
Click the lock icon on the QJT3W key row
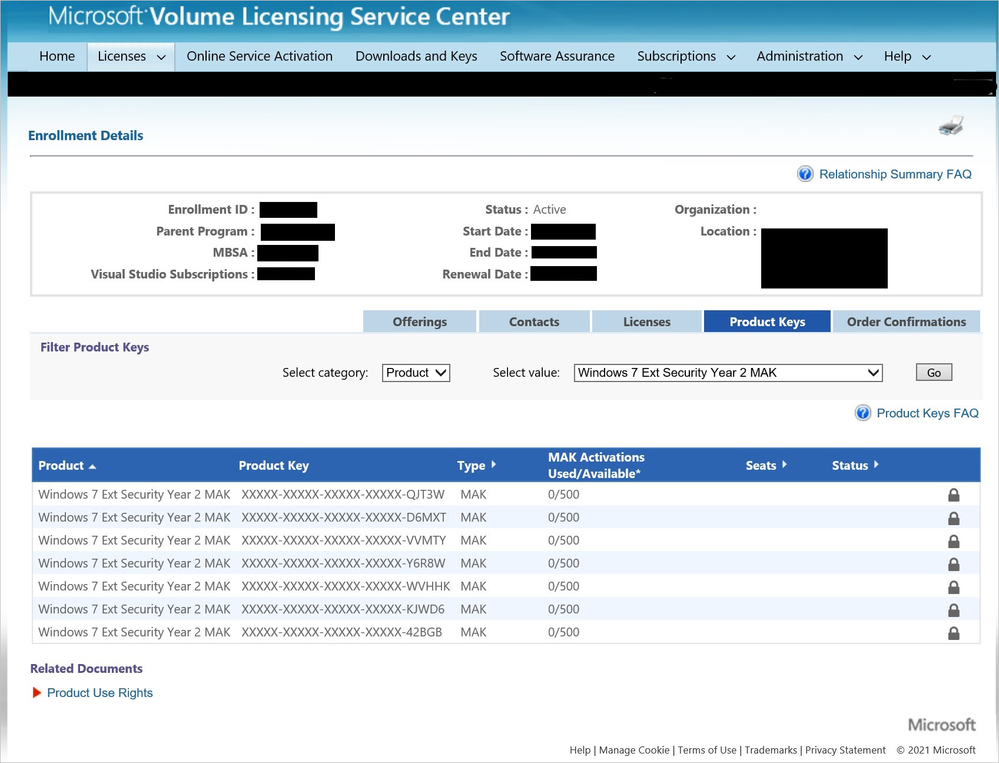coord(953,494)
